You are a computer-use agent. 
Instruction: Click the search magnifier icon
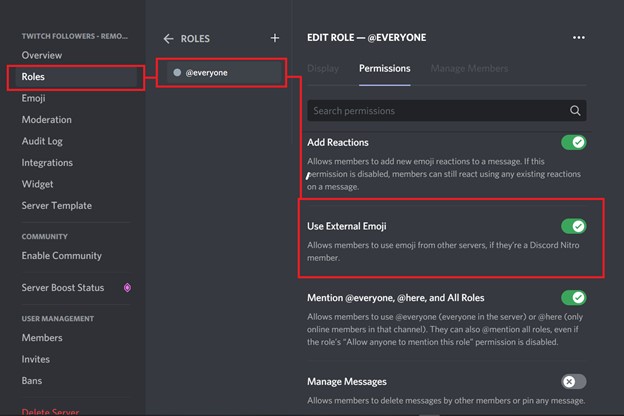[x=575, y=111]
